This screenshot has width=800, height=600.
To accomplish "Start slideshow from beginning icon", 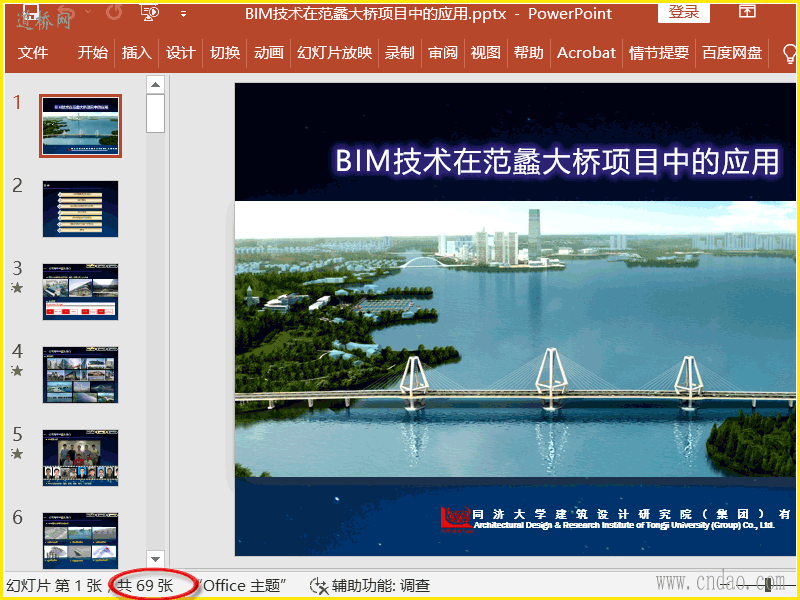I will tap(150, 13).
